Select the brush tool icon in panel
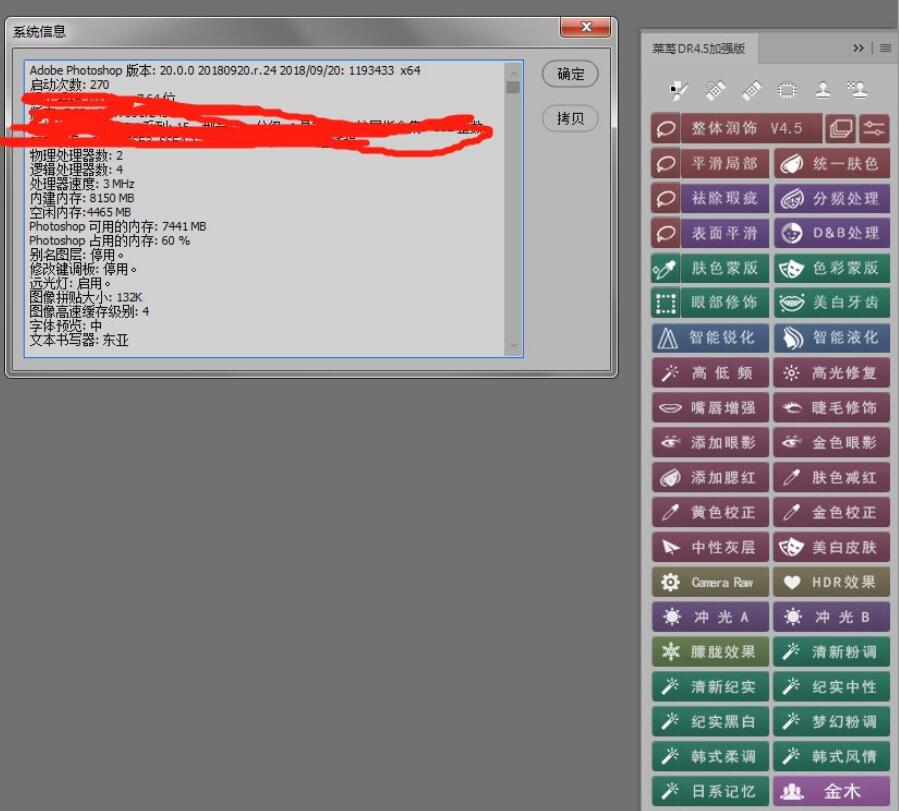The height and width of the screenshot is (811, 899). [x=679, y=91]
